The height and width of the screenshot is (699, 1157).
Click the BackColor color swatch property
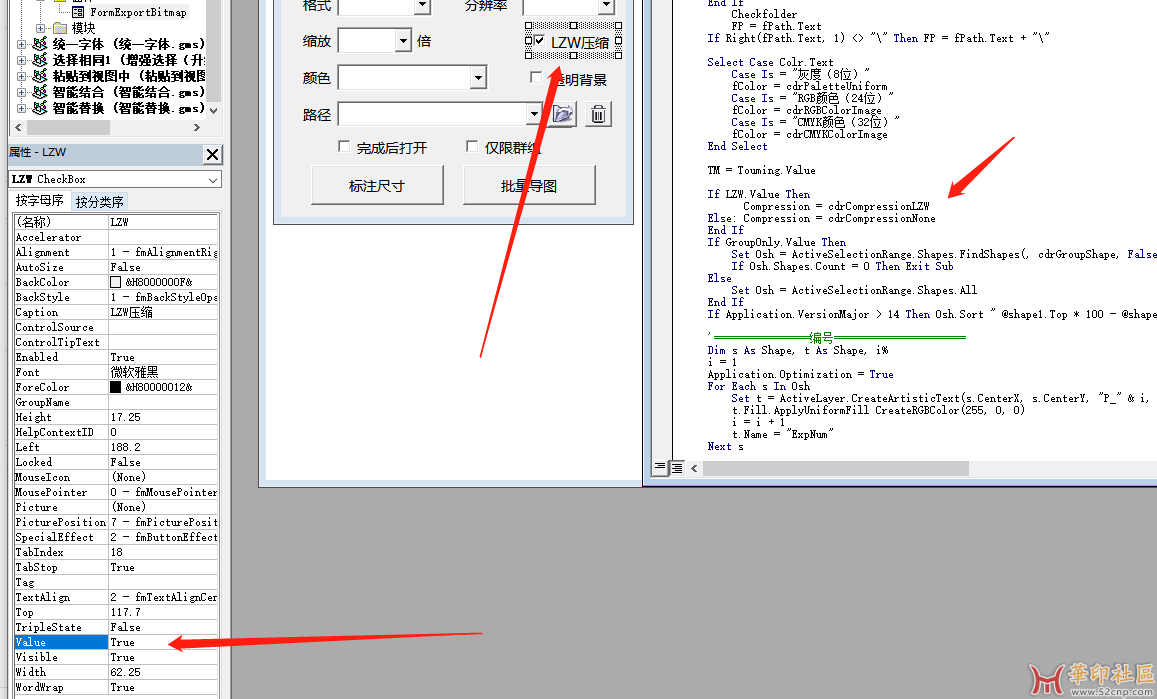116,282
